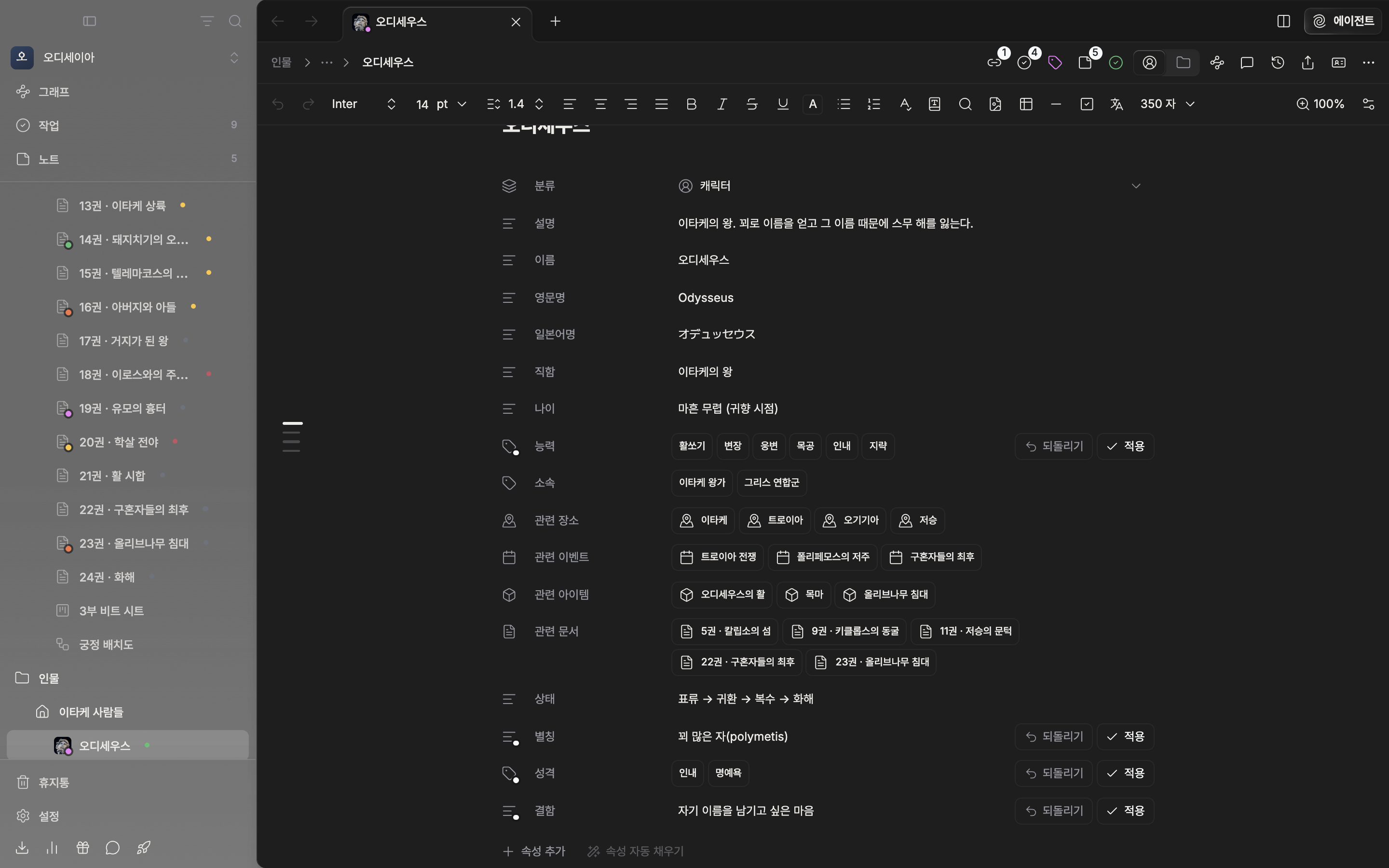Open the comments bubble icon in header
This screenshot has height=868, width=1389.
[x=1247, y=63]
